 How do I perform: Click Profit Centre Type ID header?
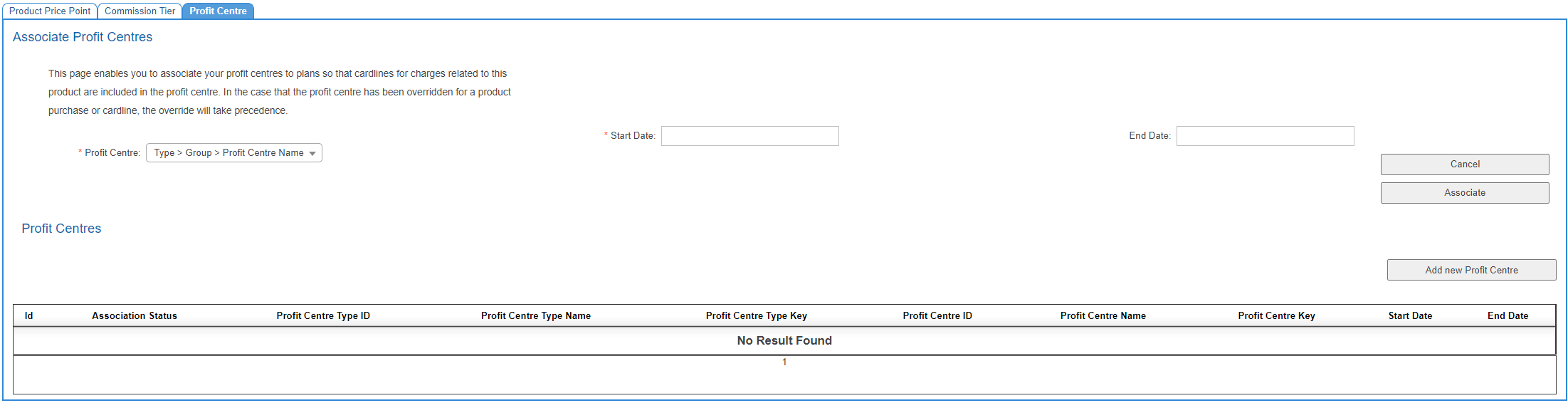(323, 315)
